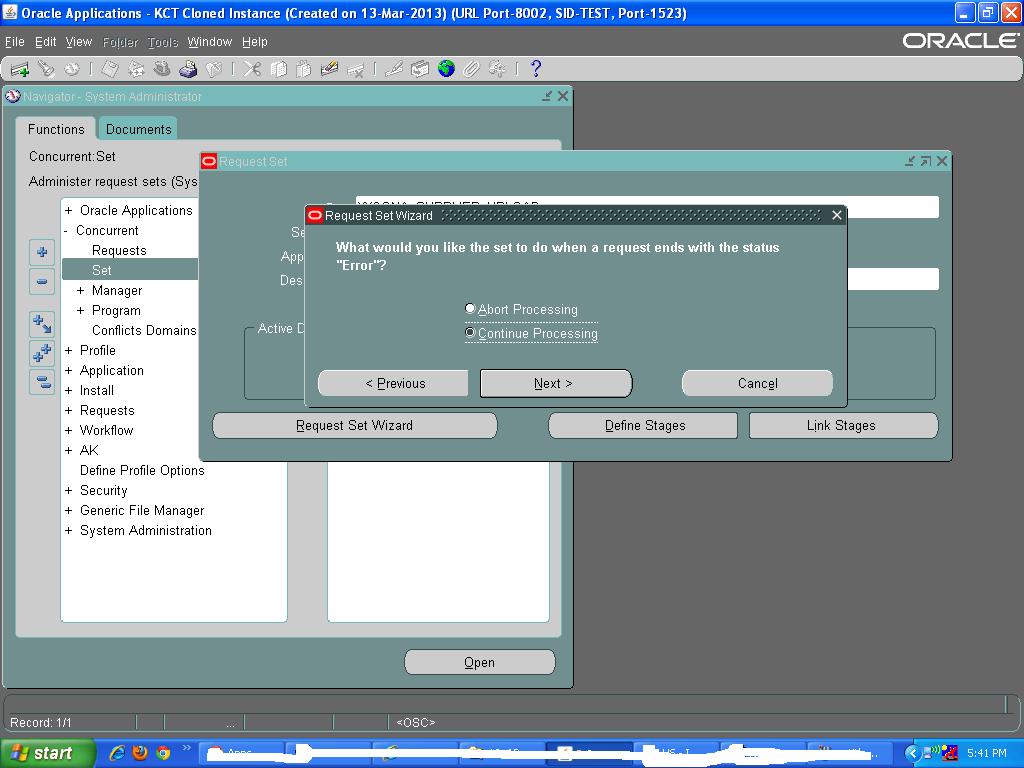Select Define Profile Options in tree
The width and height of the screenshot is (1024, 768).
click(x=142, y=471)
